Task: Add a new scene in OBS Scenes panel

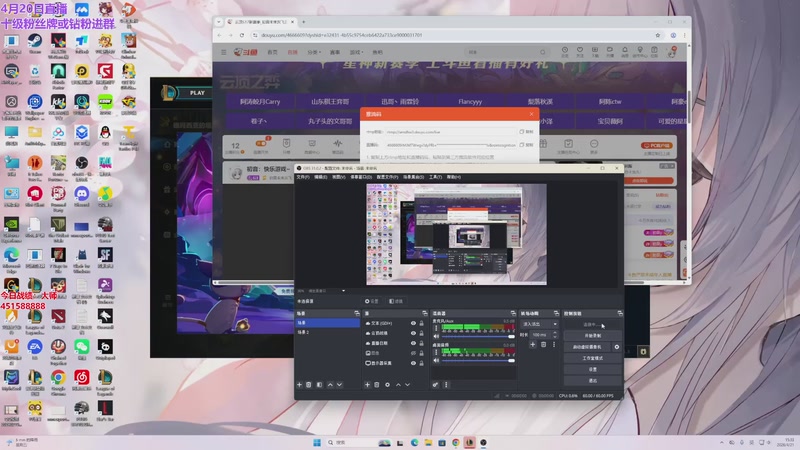Action: click(x=299, y=385)
